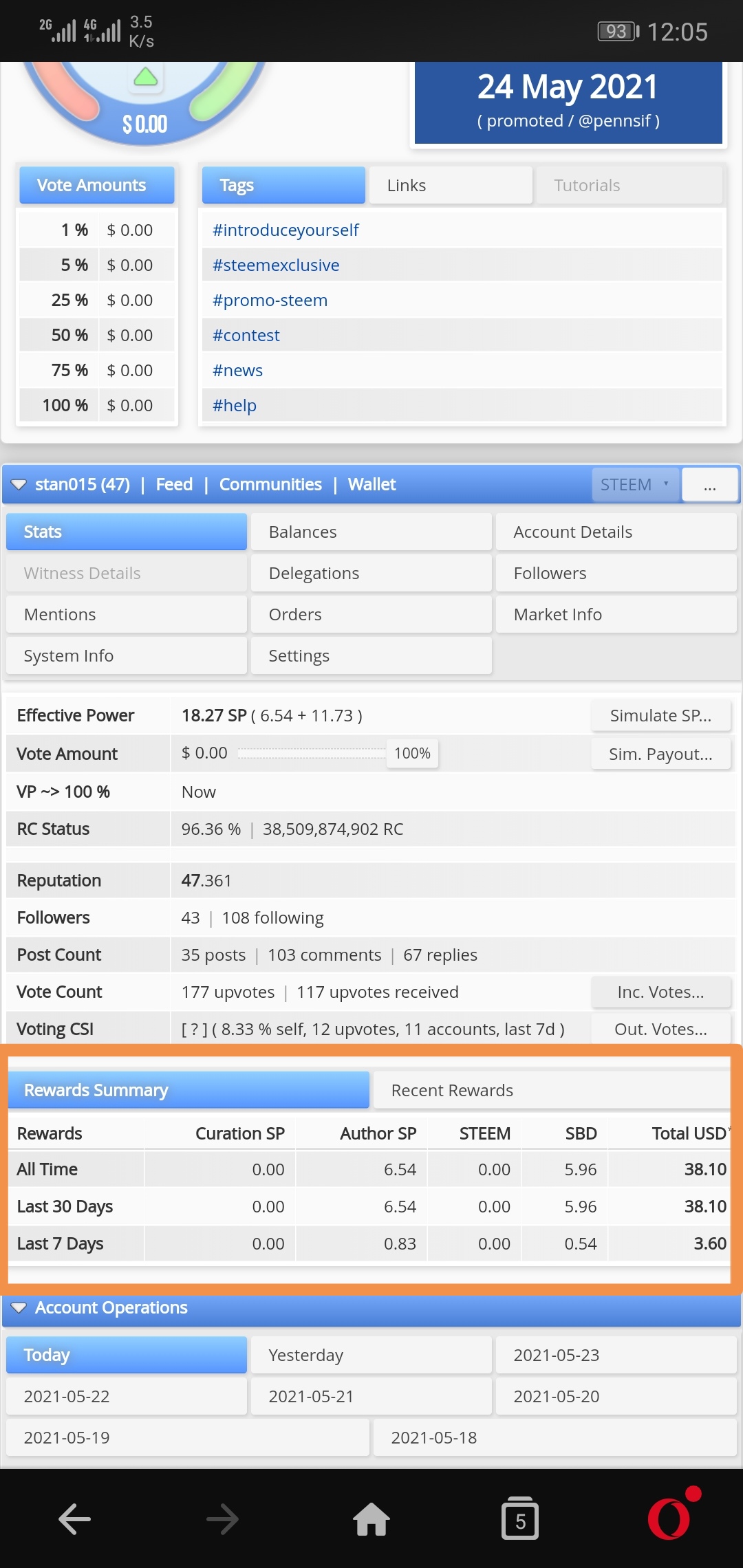Open the Witness Details tab
This screenshot has height=1568, width=743.
coord(127,573)
